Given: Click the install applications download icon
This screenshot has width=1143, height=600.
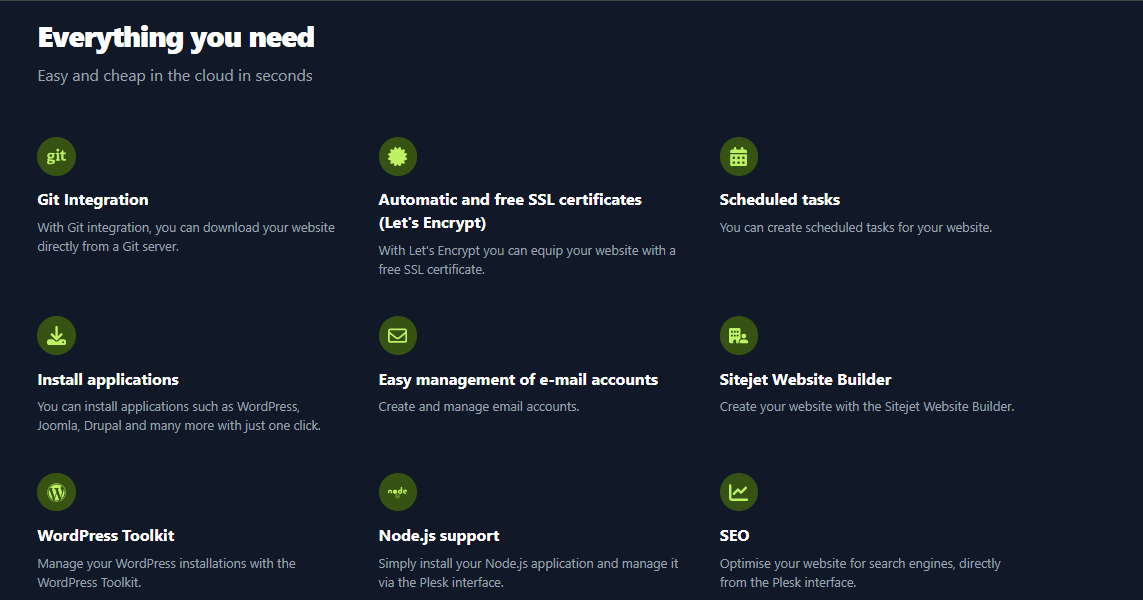Looking at the screenshot, I should tap(56, 335).
